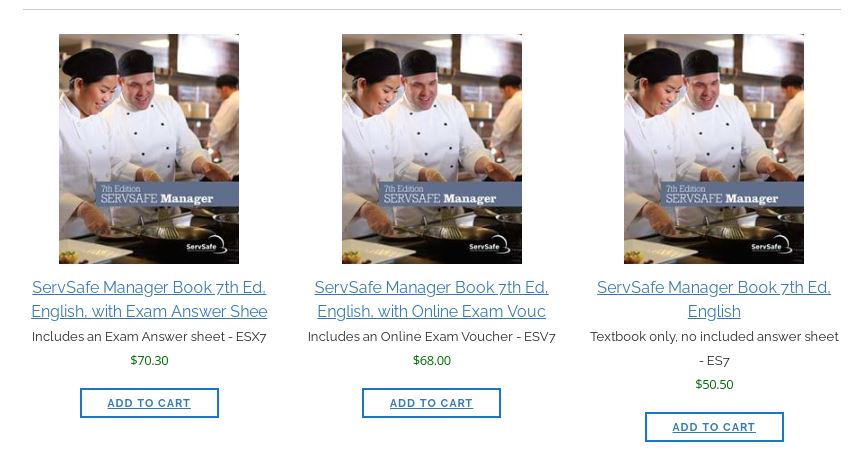Click the '7th Edition' banner on the third cover
The image size is (859, 459).
(x=687, y=188)
